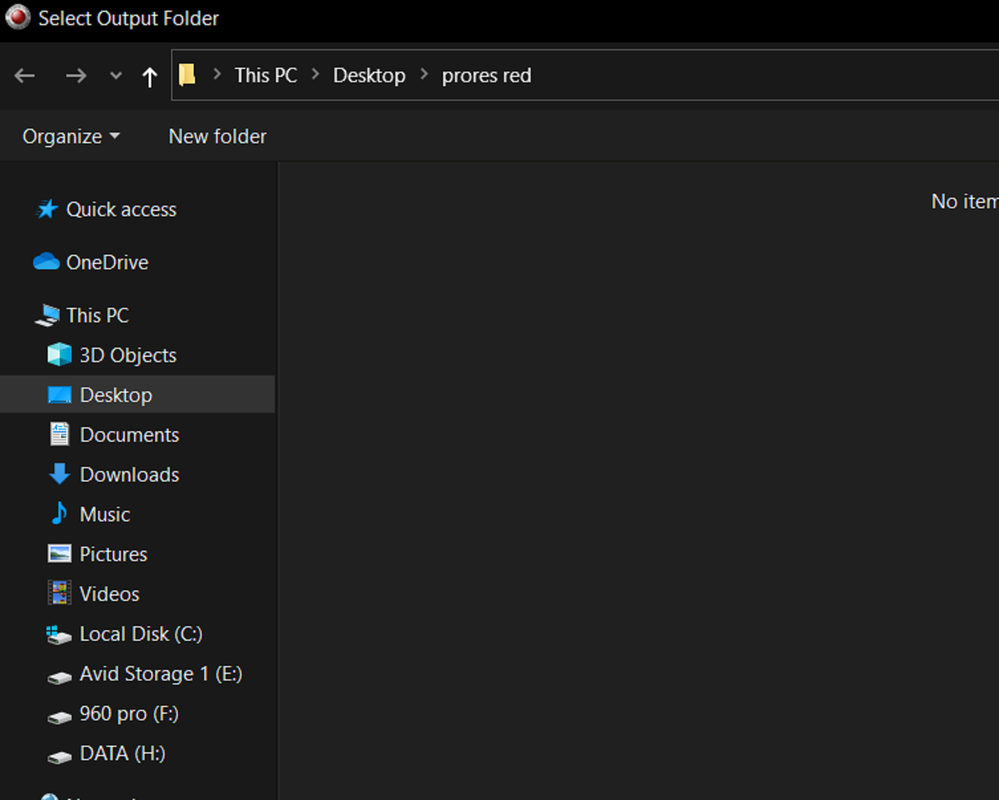Go up one folder level

pos(150,76)
